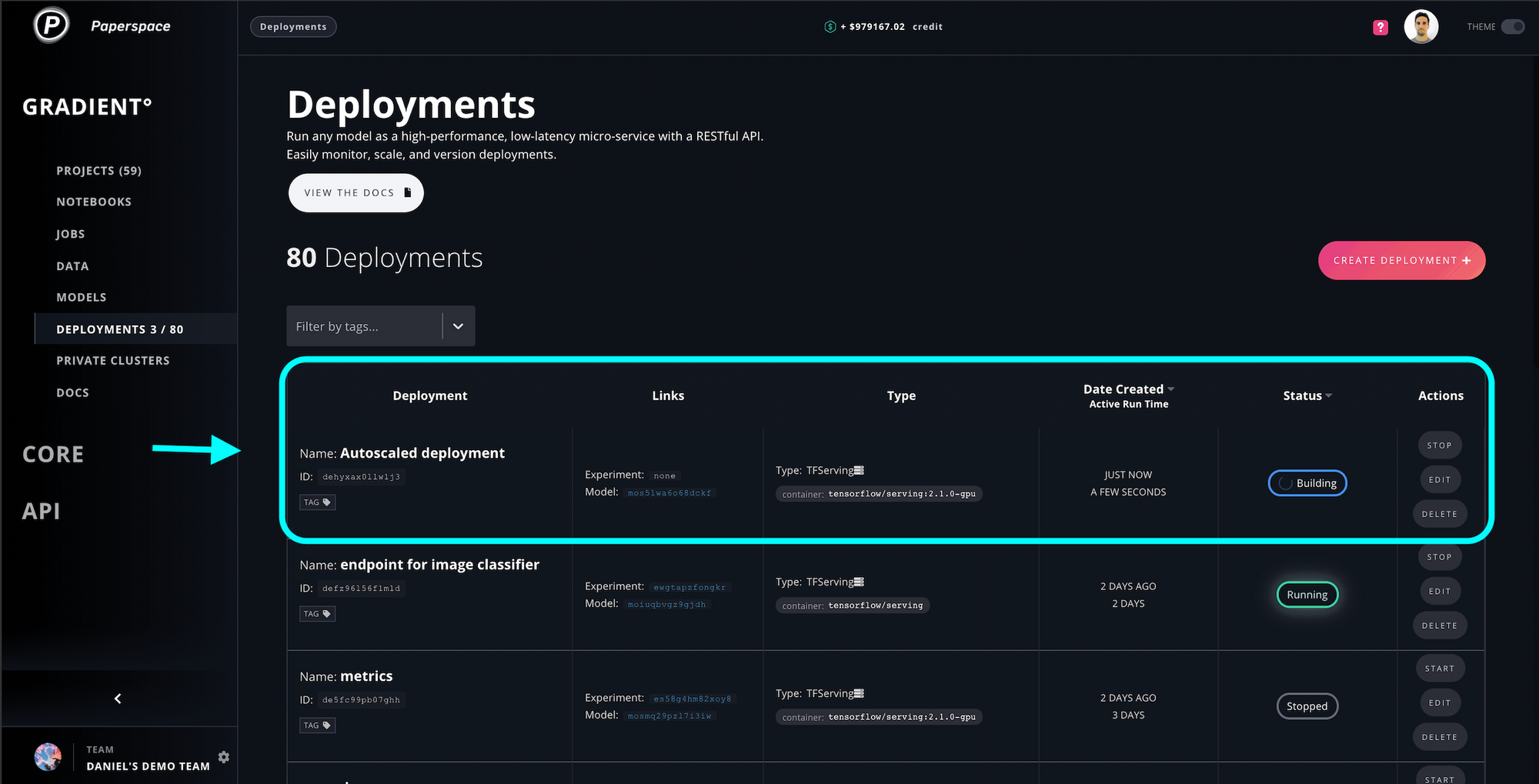Sort by Status column arrow

[x=1328, y=395]
